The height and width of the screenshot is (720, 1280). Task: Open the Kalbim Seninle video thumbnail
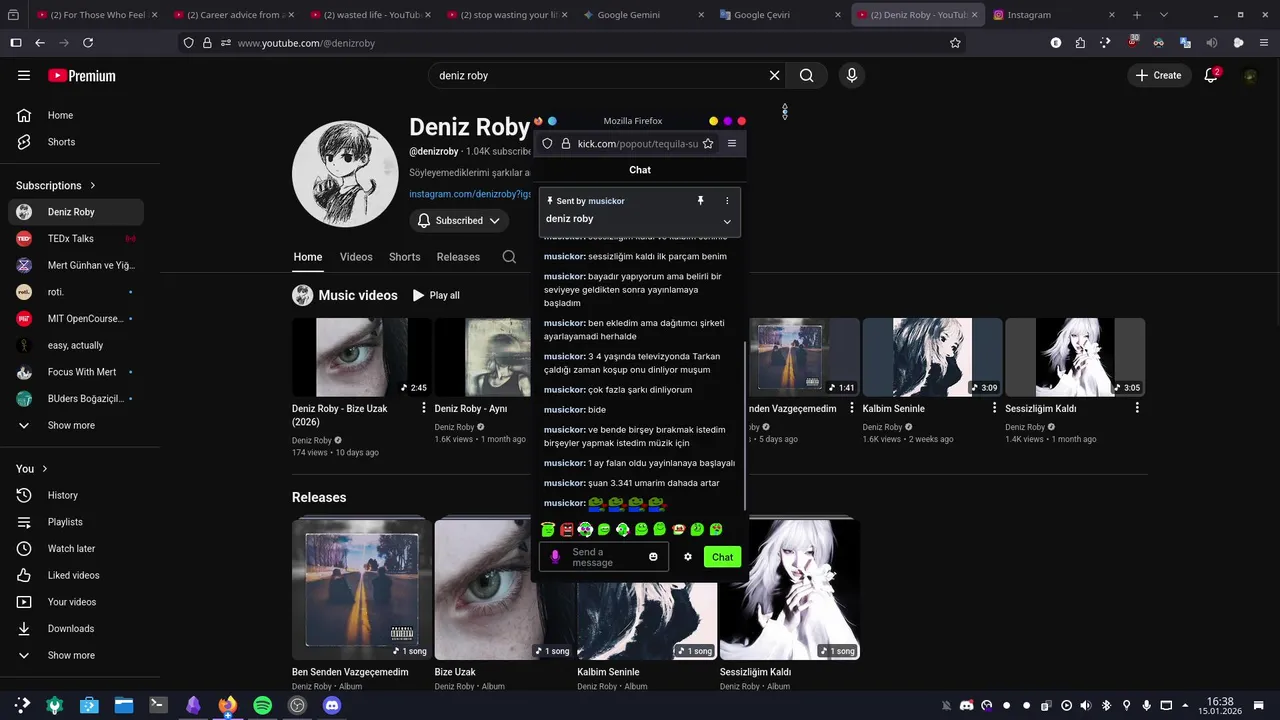(x=932, y=357)
